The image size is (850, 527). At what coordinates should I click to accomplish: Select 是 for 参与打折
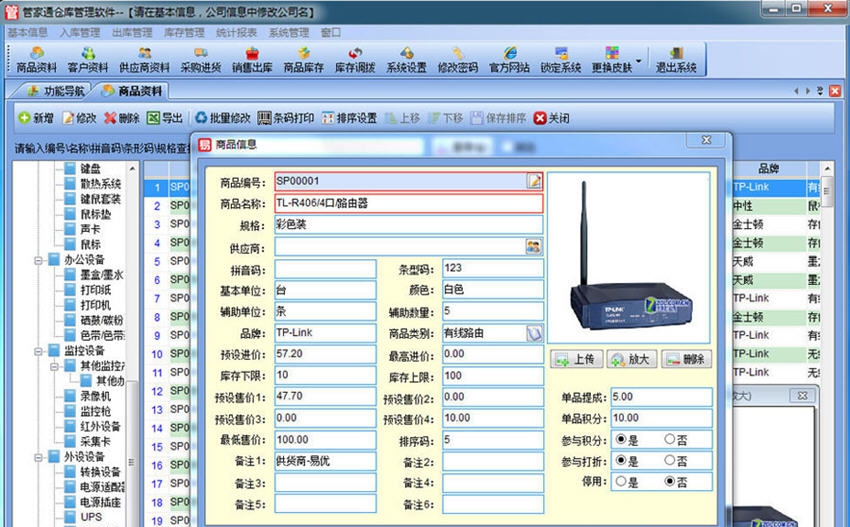pos(621,460)
